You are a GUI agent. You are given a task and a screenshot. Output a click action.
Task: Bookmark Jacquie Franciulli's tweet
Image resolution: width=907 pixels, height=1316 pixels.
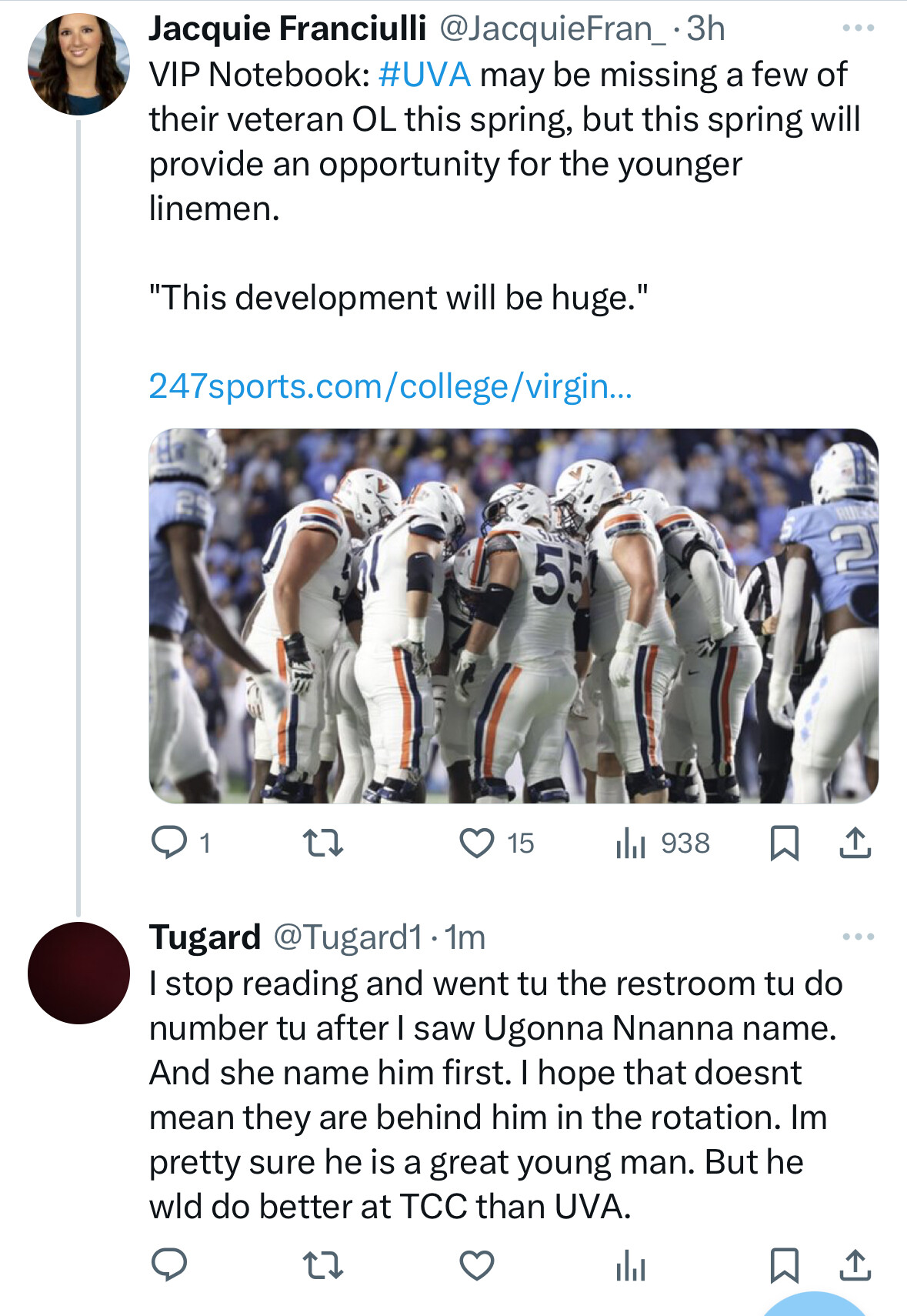(784, 843)
